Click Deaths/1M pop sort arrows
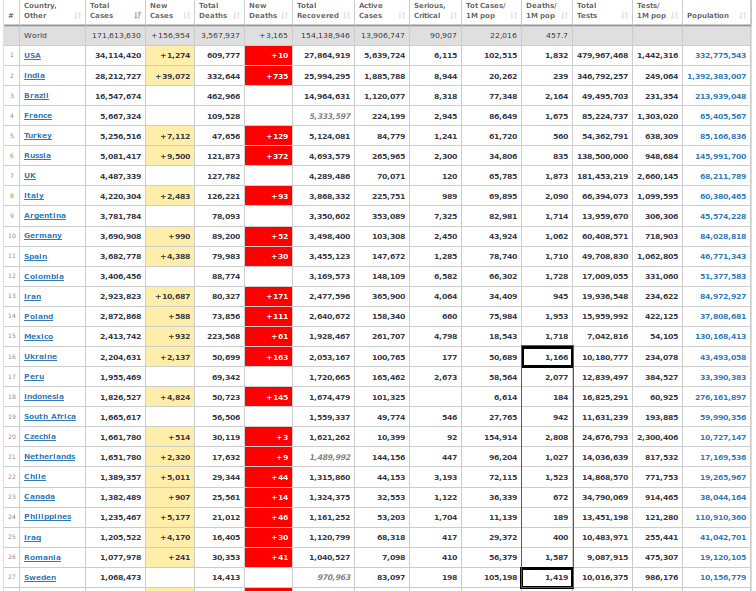Image resolution: width=756 pixels, height=591 pixels. [565, 15]
